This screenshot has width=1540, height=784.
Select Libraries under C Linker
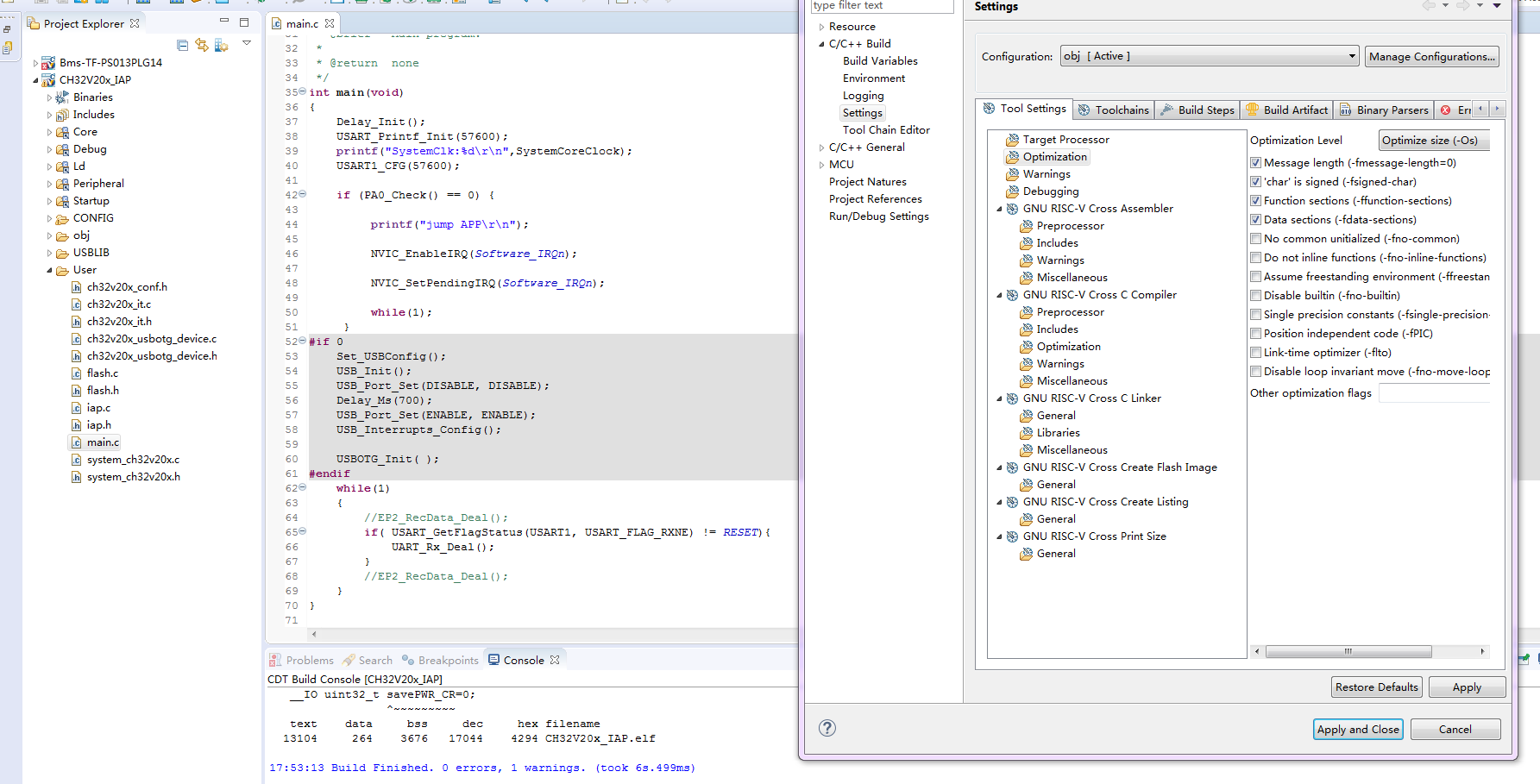(x=1058, y=433)
